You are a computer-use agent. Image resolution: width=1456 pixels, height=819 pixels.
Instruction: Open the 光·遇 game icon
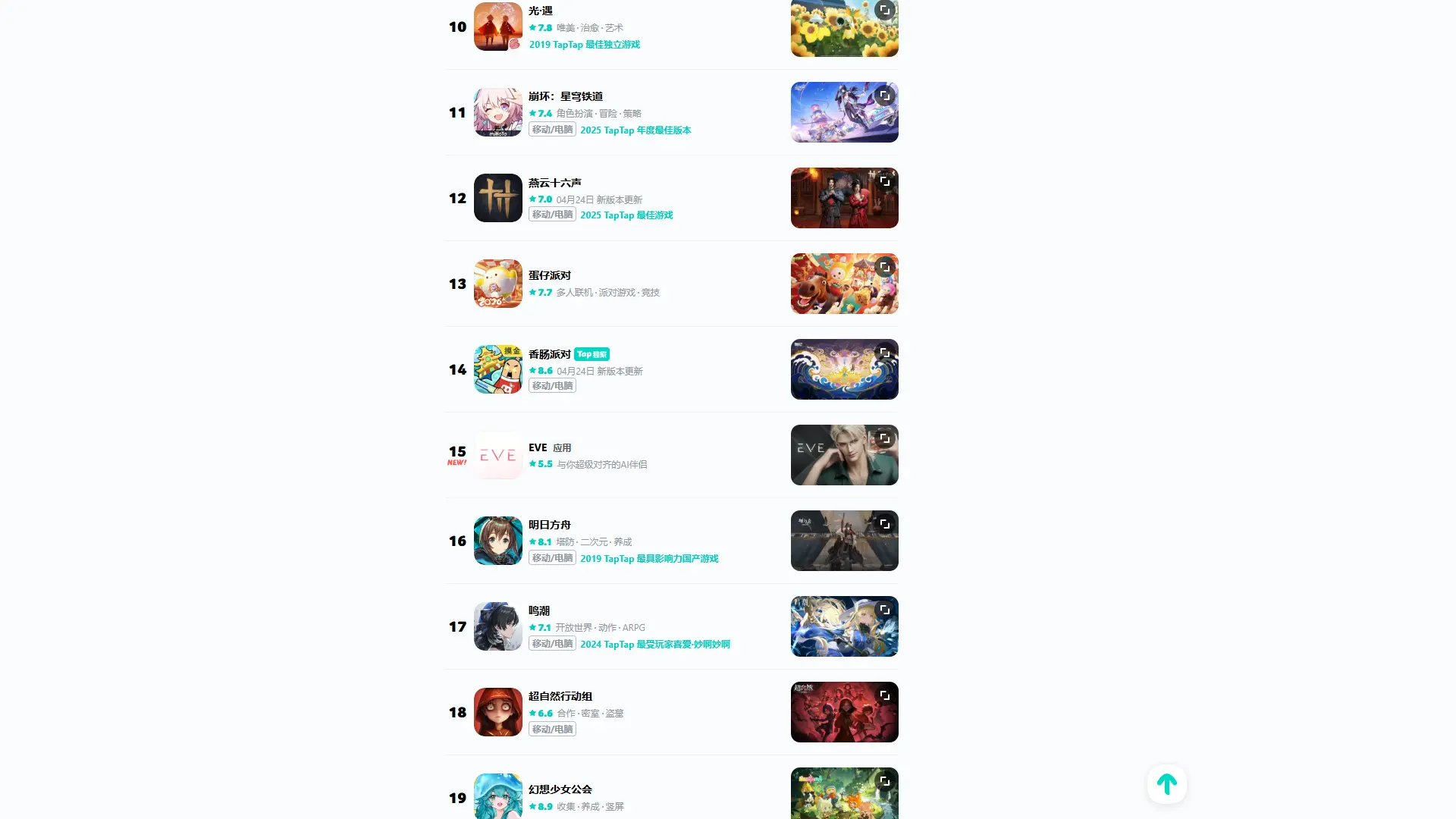coord(498,27)
